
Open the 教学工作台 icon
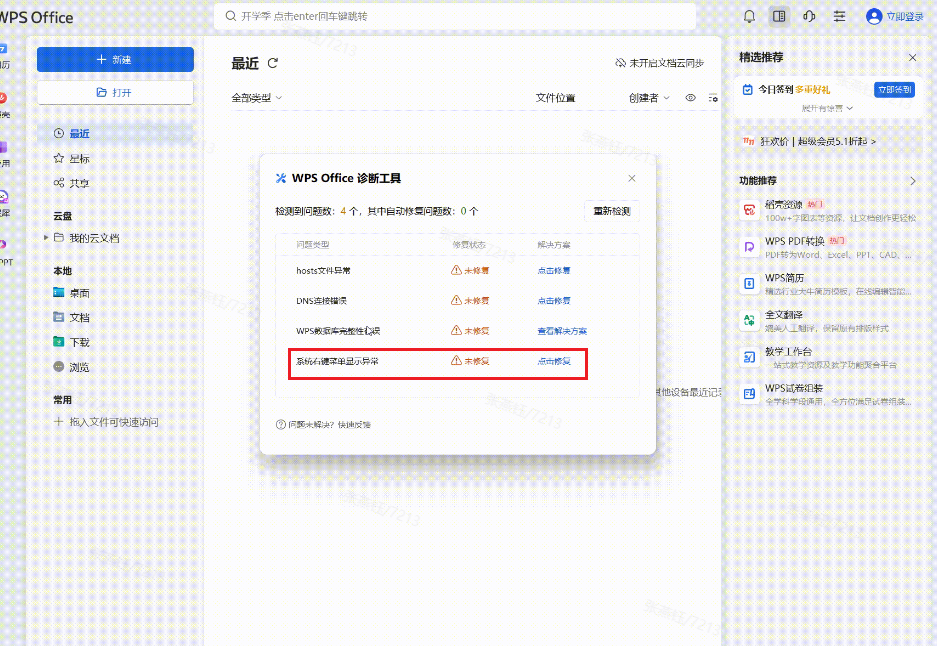pos(749,357)
